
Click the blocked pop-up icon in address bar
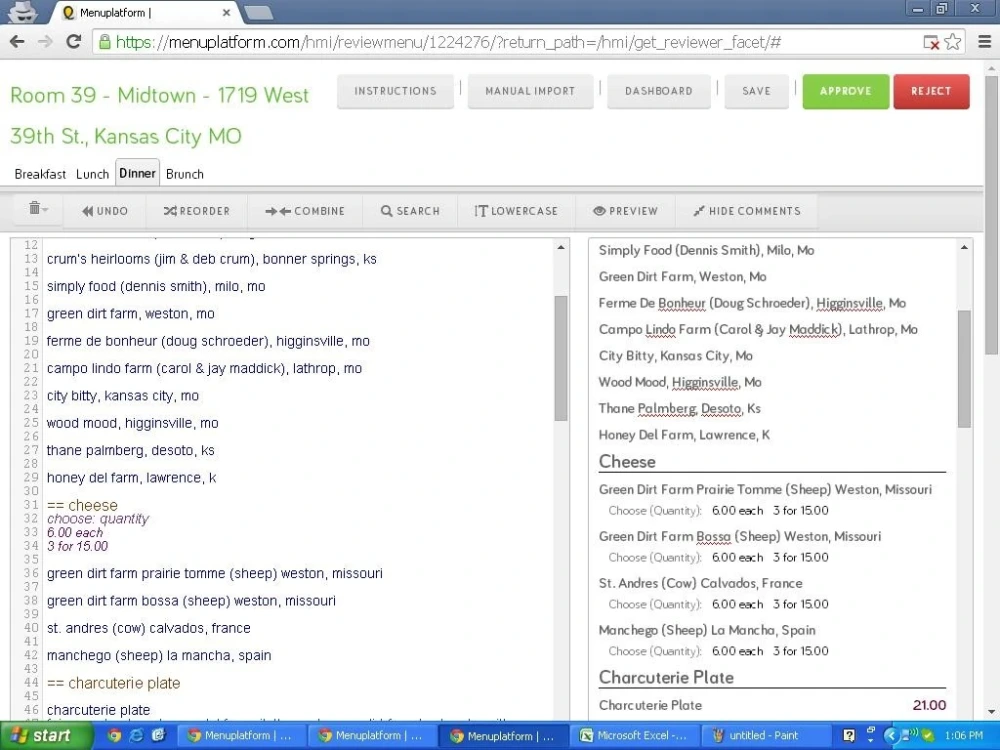[931, 43]
